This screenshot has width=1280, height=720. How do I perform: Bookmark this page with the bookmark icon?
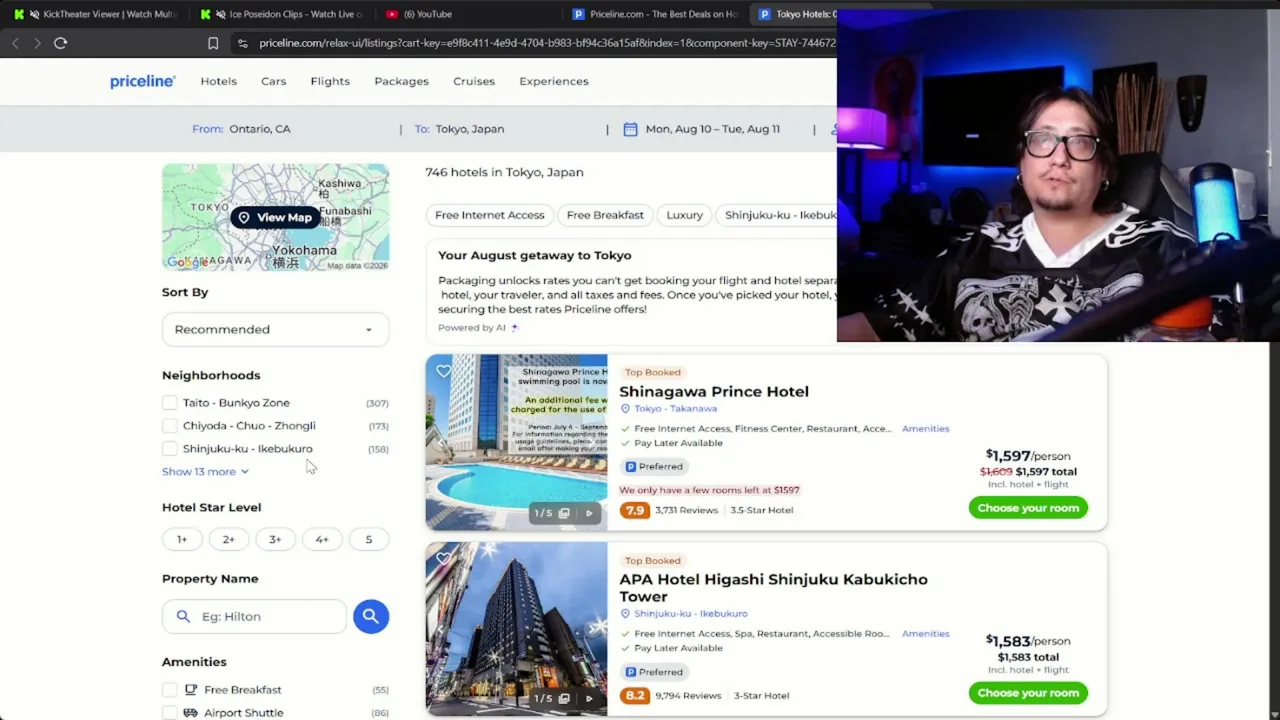pos(213,43)
